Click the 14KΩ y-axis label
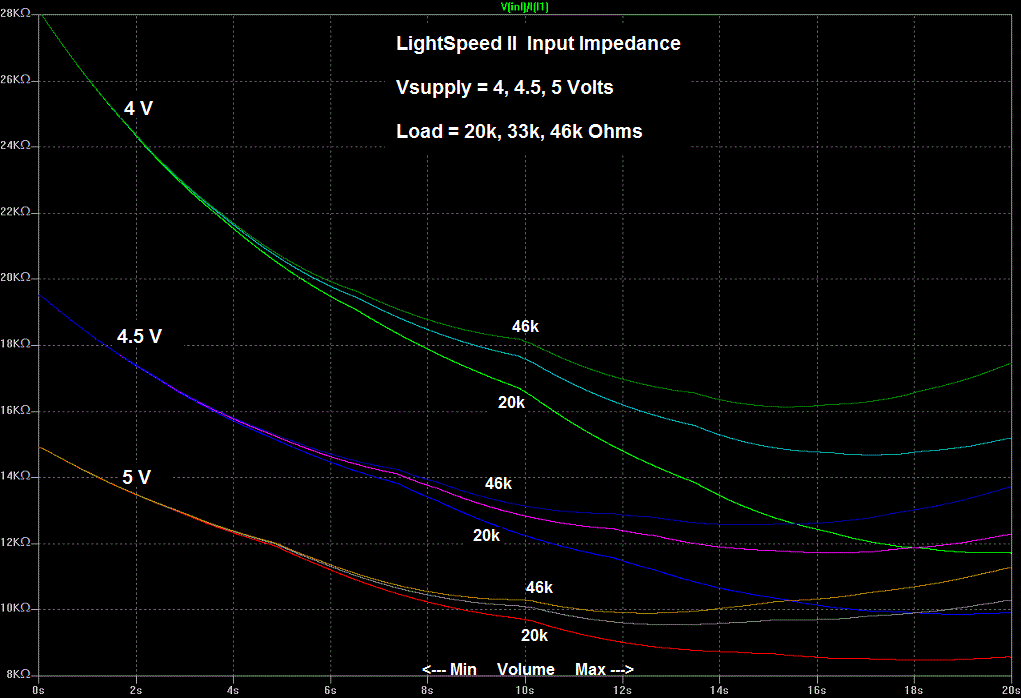The width and height of the screenshot is (1021, 698). [x=16, y=476]
